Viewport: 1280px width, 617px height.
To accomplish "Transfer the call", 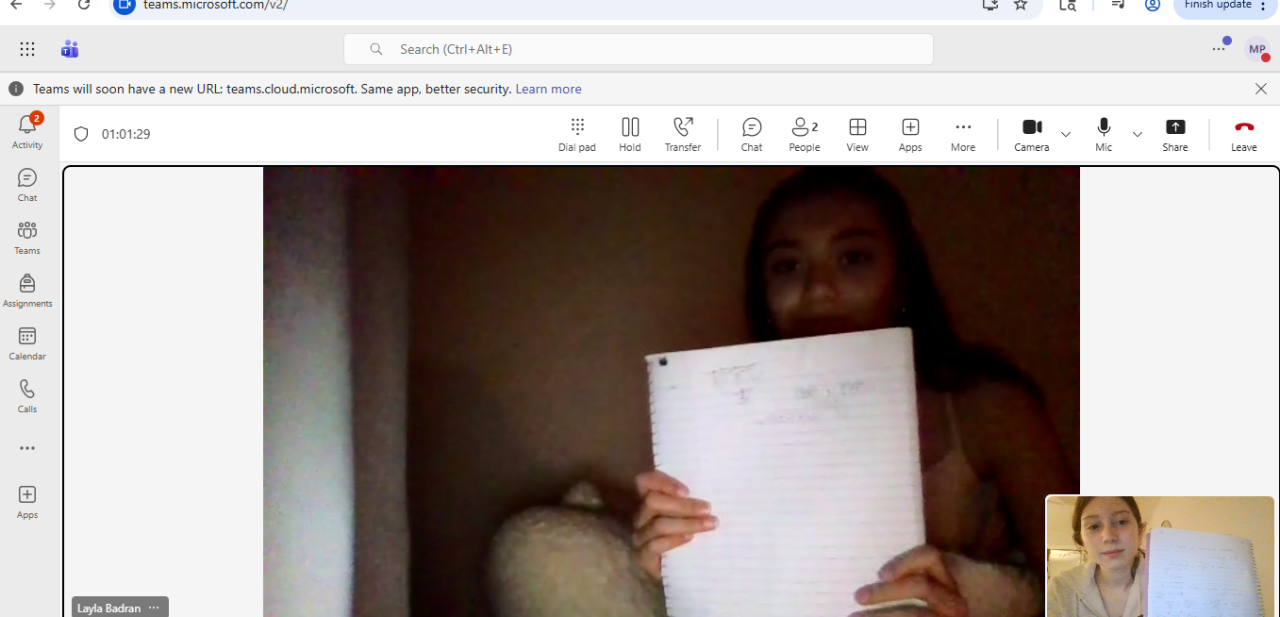I will tap(683, 135).
